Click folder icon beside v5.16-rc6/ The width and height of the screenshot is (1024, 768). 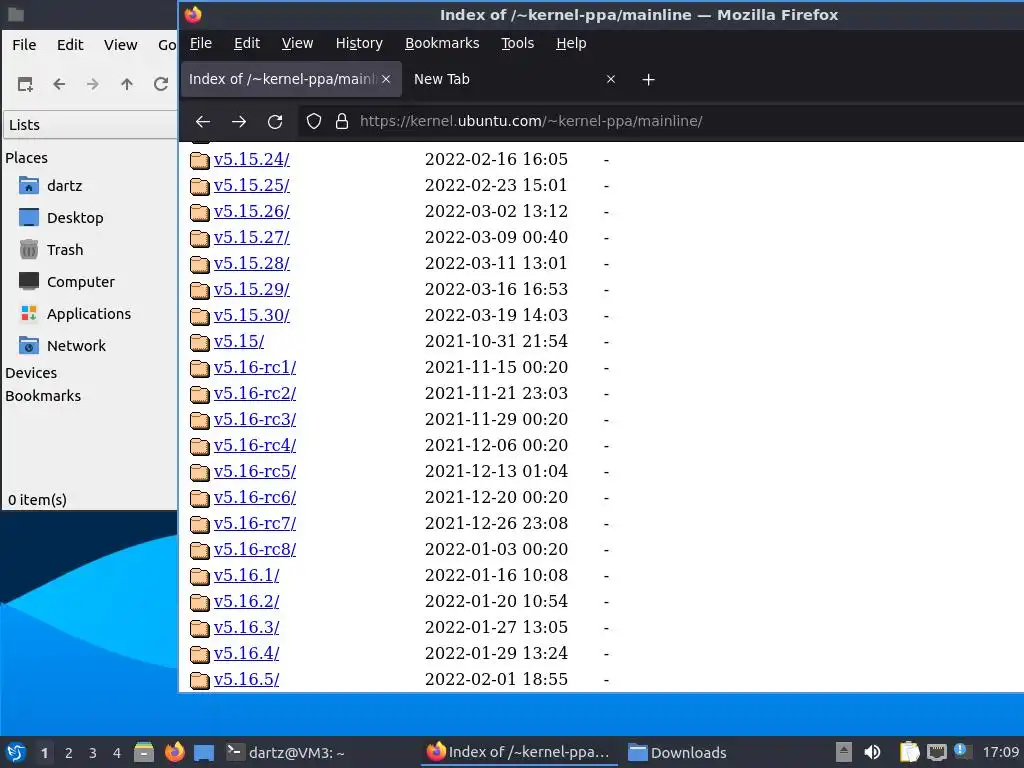point(200,498)
